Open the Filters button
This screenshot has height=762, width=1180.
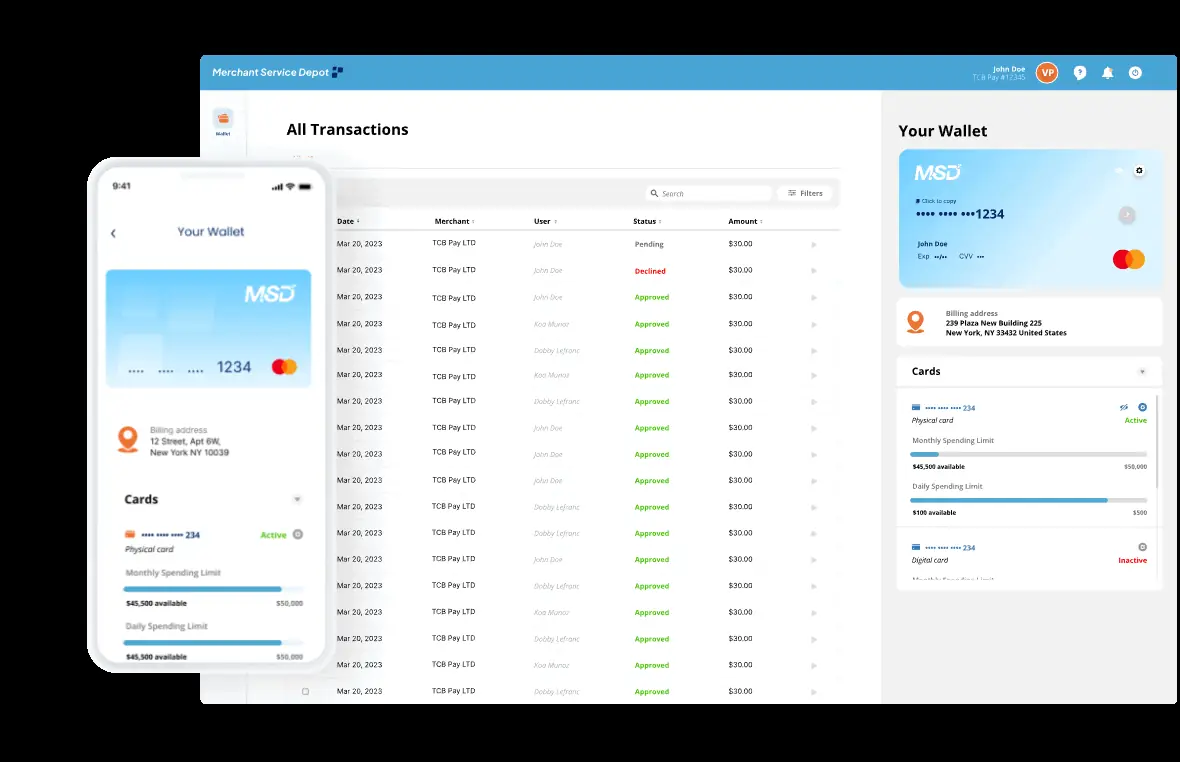[x=804, y=193]
